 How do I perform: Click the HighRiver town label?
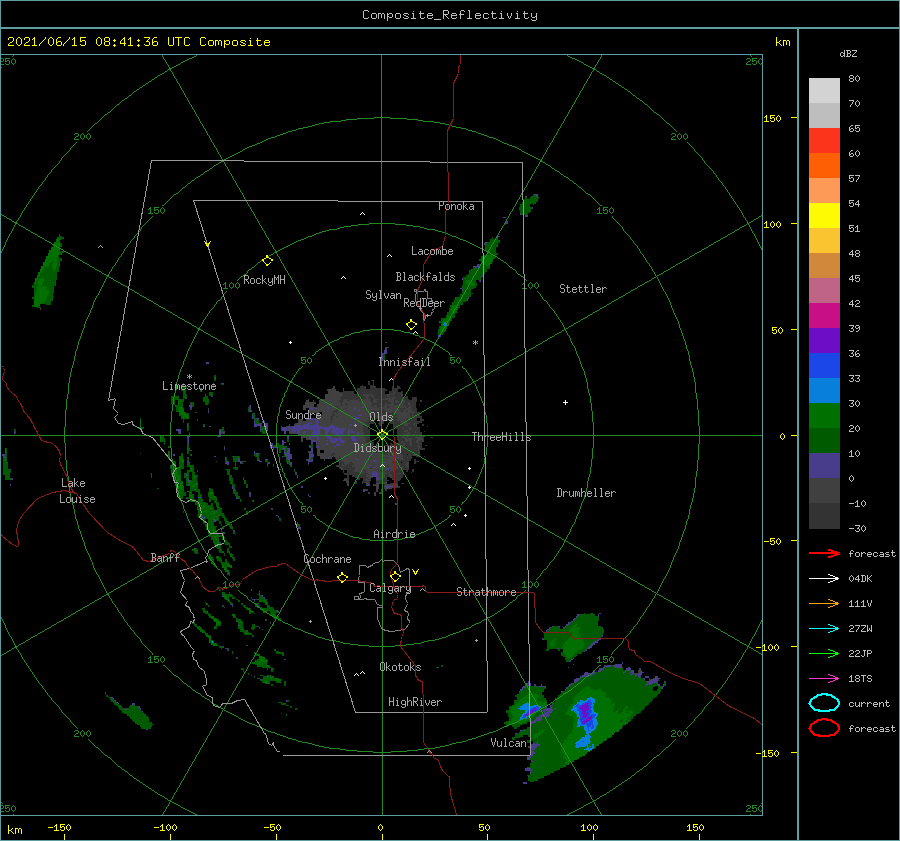click(x=415, y=702)
